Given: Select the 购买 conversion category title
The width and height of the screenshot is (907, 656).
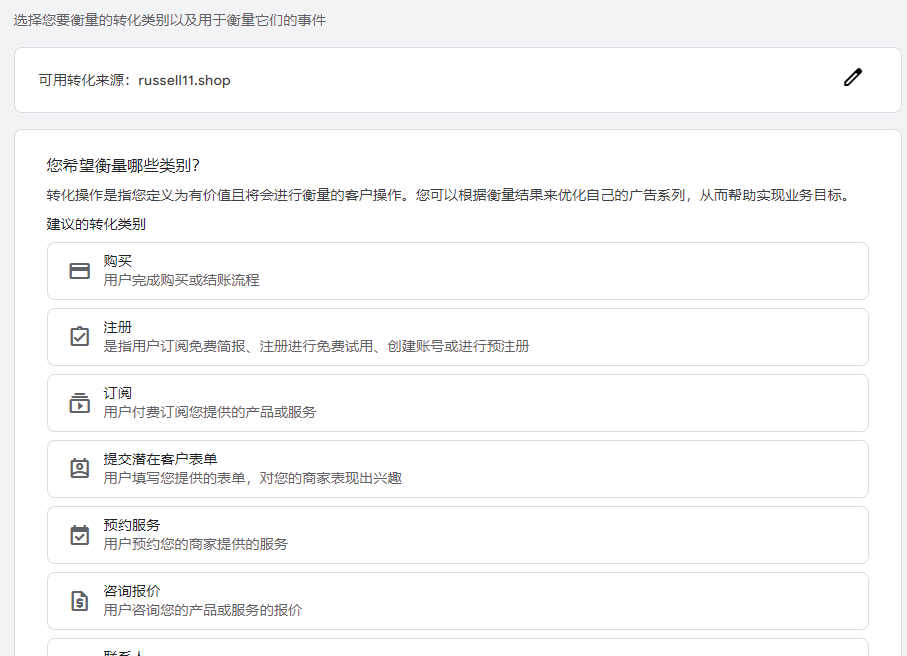Looking at the screenshot, I should point(118,261).
